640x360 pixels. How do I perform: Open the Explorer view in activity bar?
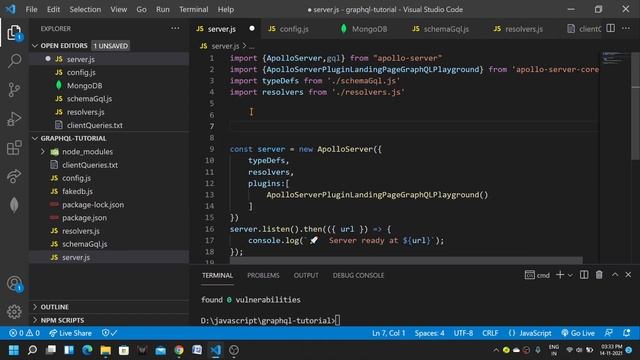[x=14, y=32]
